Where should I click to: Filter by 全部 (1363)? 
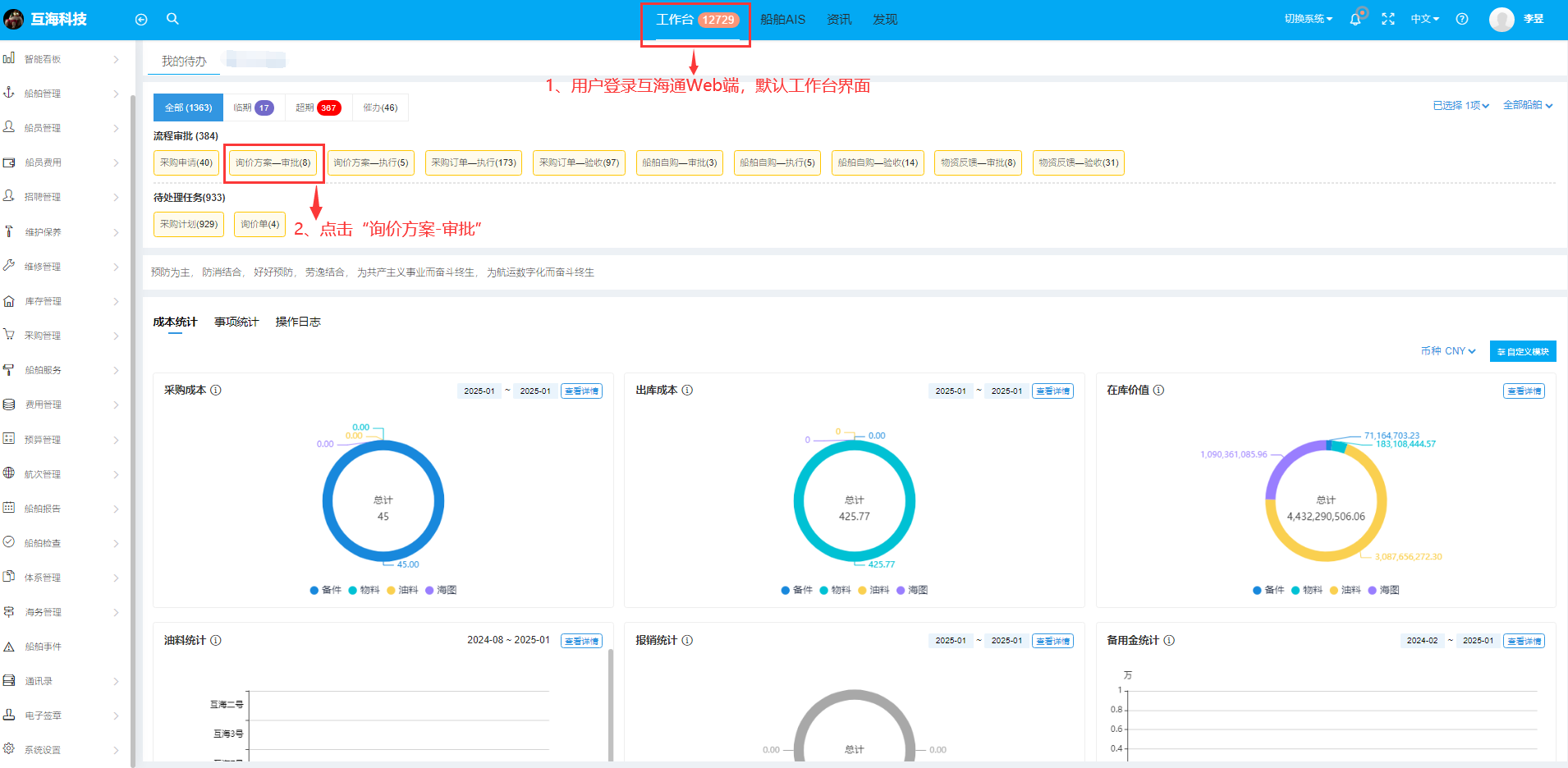pyautogui.click(x=188, y=107)
